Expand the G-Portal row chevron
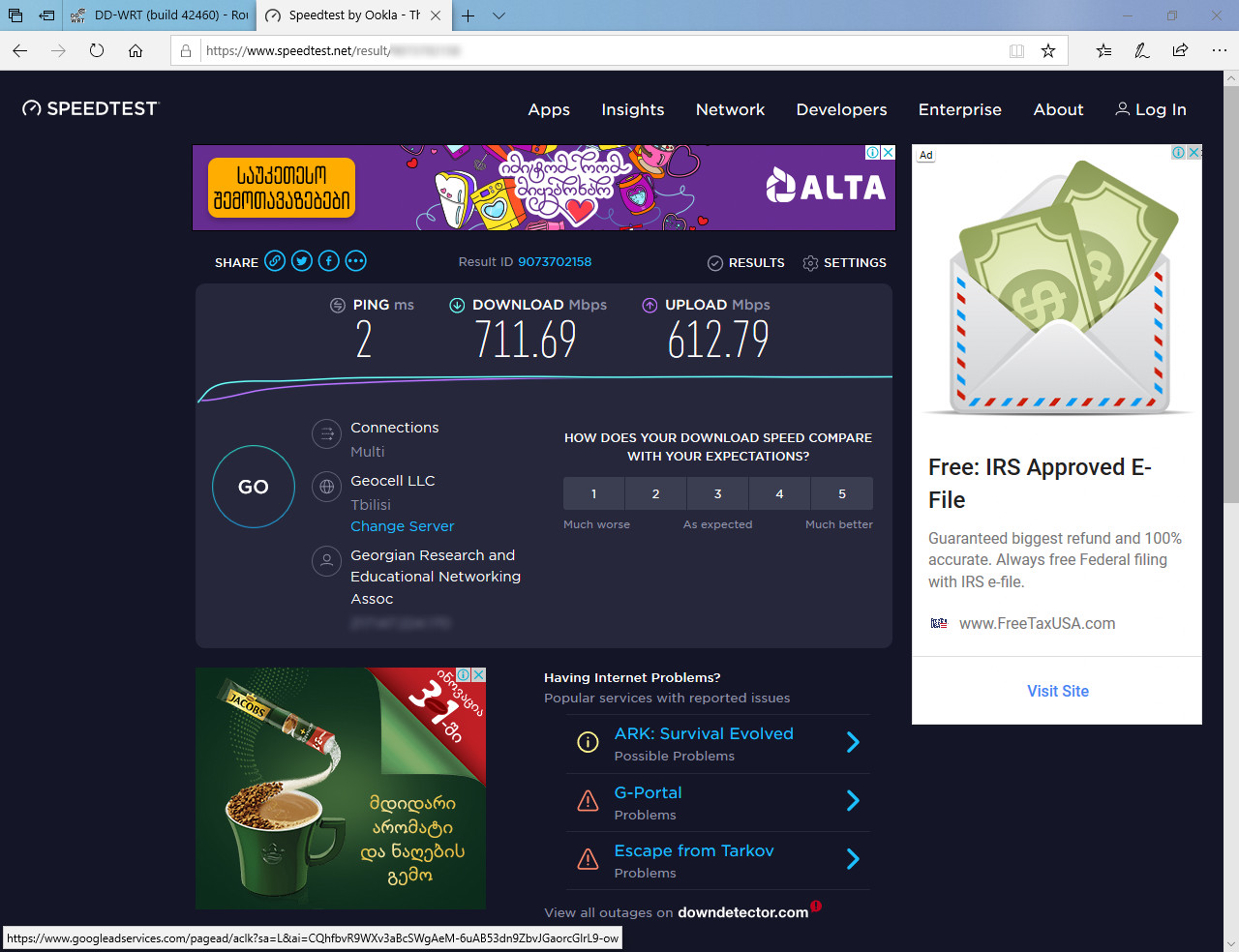This screenshot has height=952, width=1239. (x=853, y=801)
